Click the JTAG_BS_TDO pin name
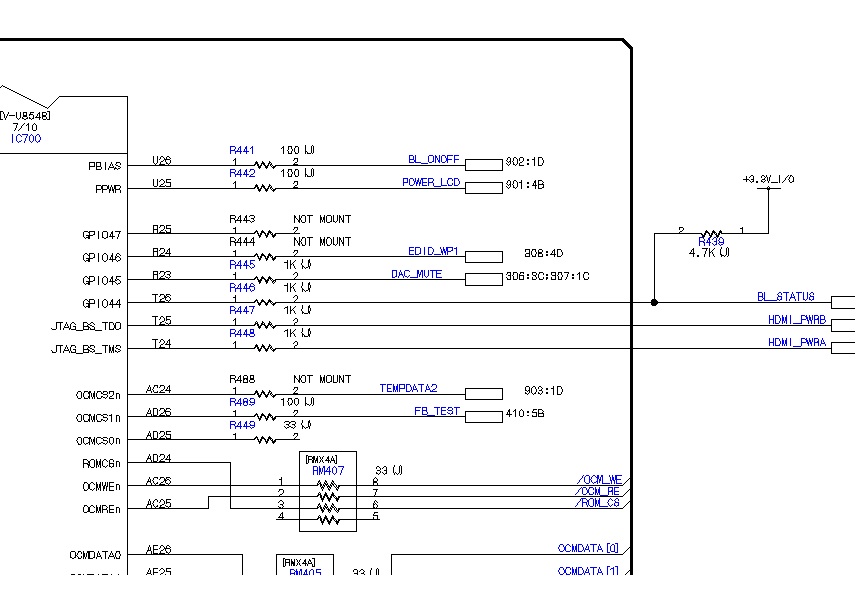Viewport: 864px width, 606px height. pyautogui.click(x=86, y=326)
